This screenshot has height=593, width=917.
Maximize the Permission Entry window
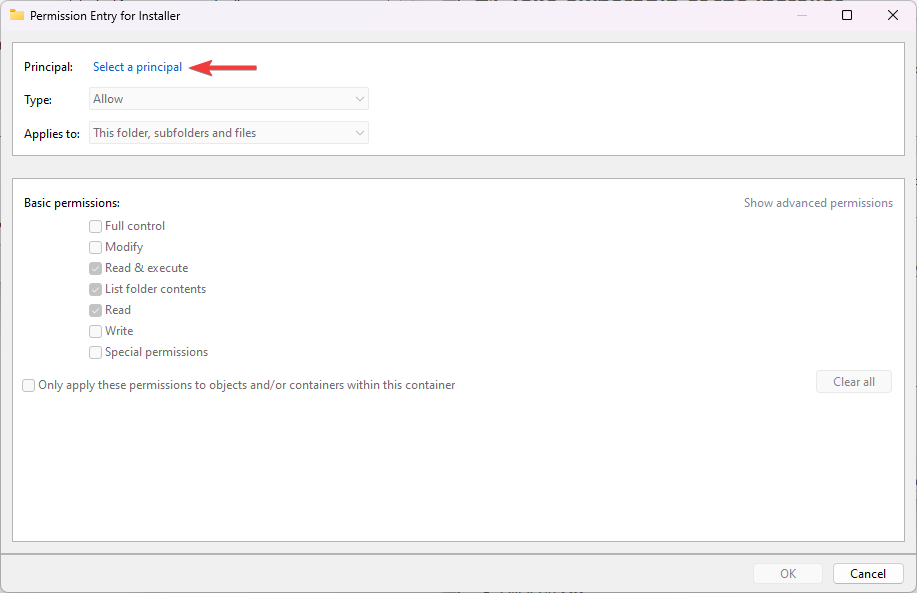tap(847, 15)
